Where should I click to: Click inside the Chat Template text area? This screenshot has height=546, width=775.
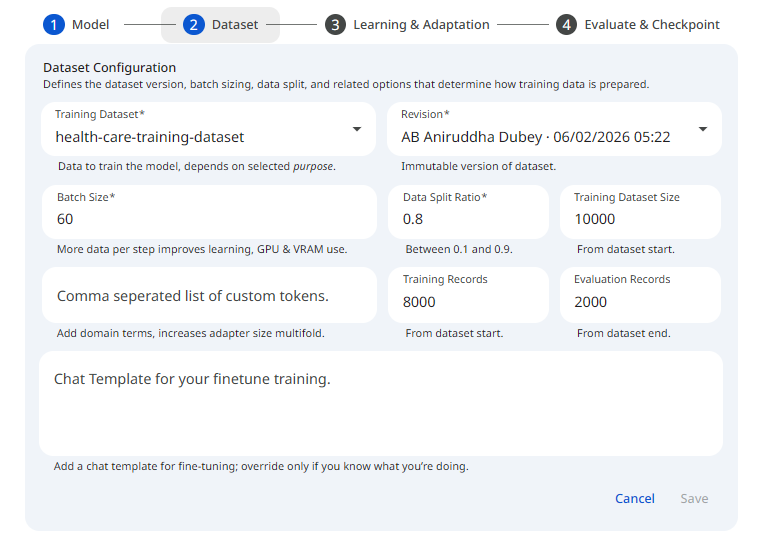click(x=380, y=410)
